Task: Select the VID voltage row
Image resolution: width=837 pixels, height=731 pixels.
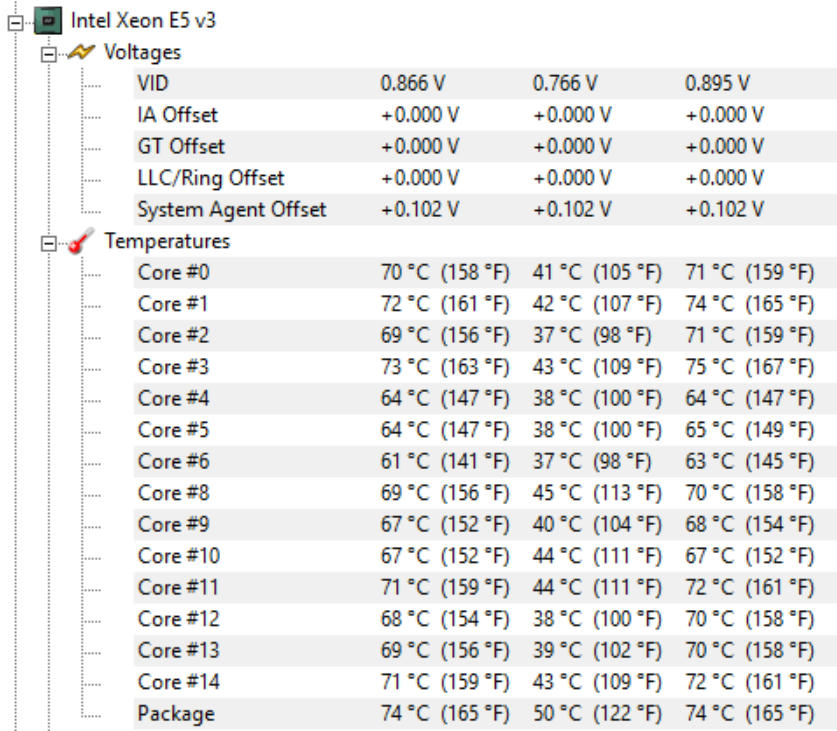Action: [485, 83]
